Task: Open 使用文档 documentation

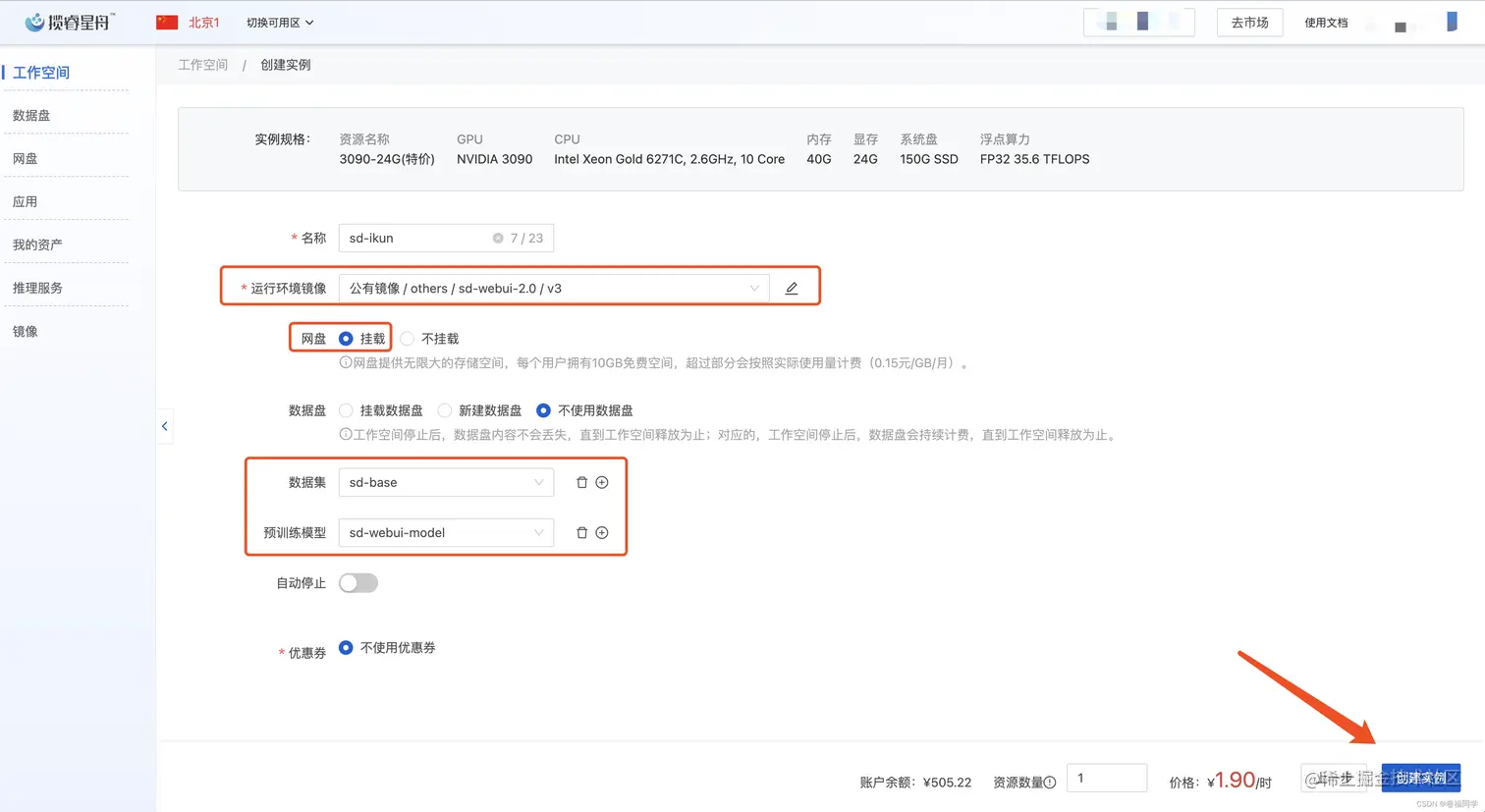Action: pos(1326,22)
